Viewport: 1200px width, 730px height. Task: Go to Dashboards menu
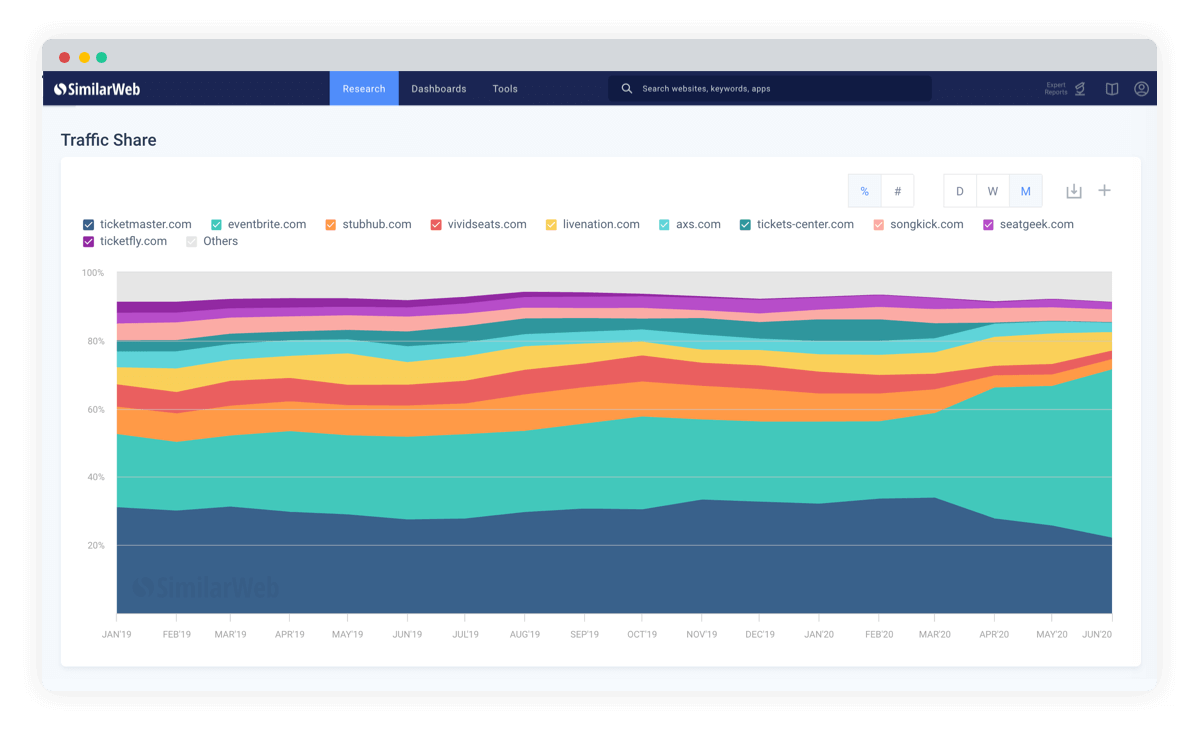click(x=439, y=89)
